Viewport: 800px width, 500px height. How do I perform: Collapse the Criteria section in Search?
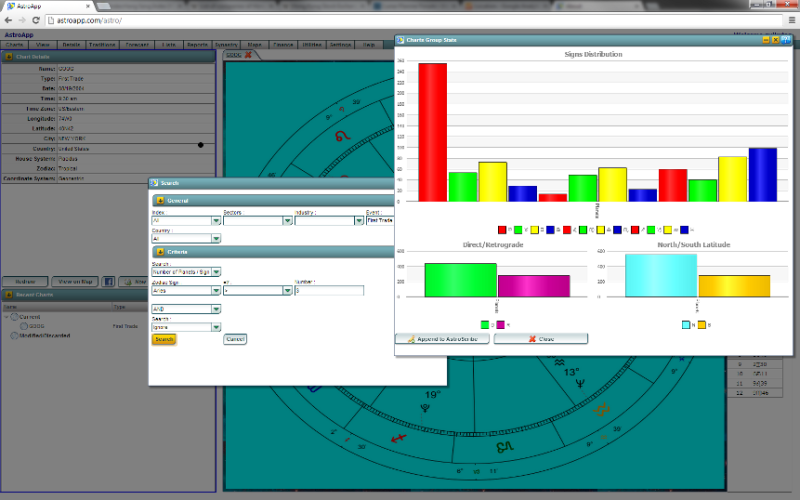click(x=158, y=252)
